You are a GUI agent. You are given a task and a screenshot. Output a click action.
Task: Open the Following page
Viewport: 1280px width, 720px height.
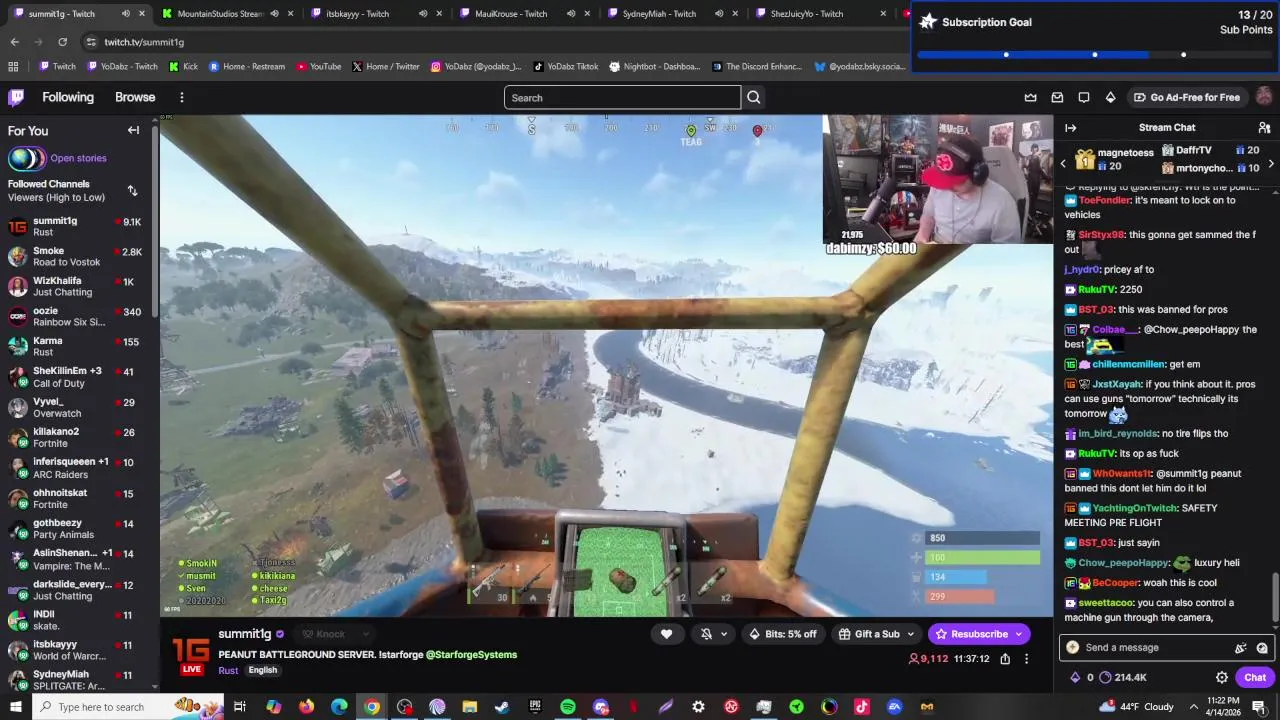click(x=68, y=97)
